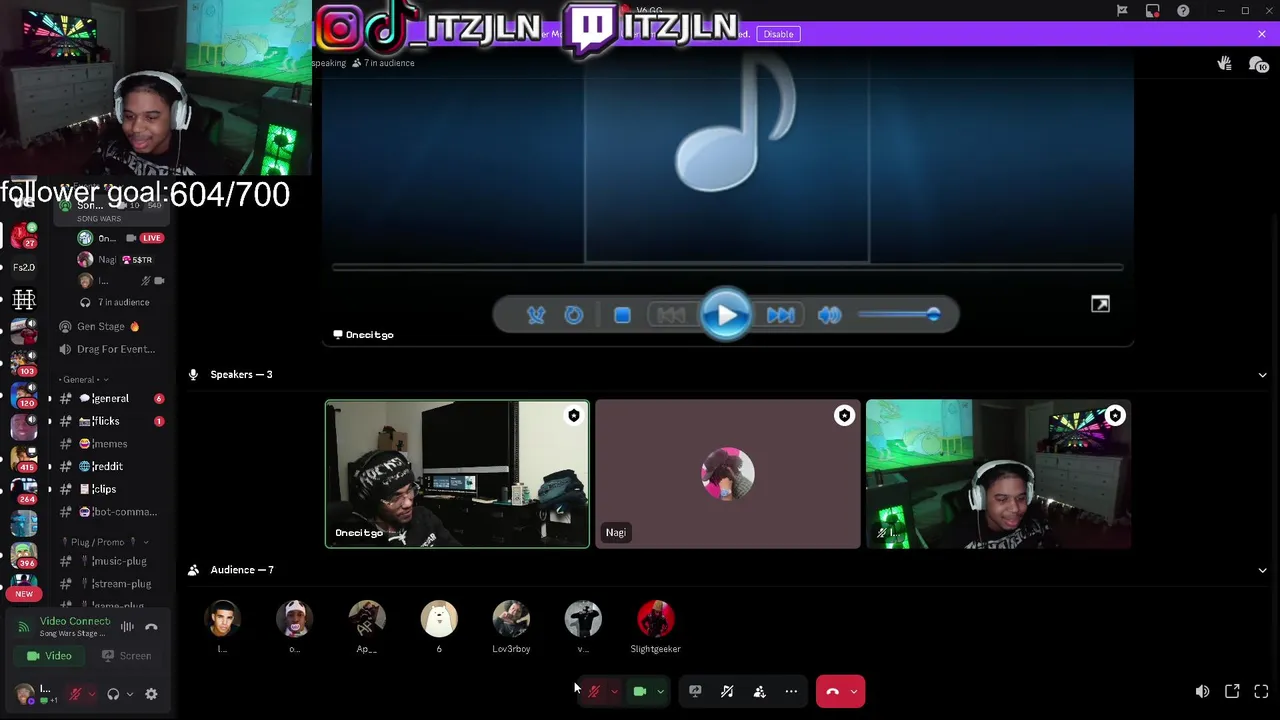Open microphone options arrow in call controls
This screenshot has height=720, width=1280.
pos(614,691)
